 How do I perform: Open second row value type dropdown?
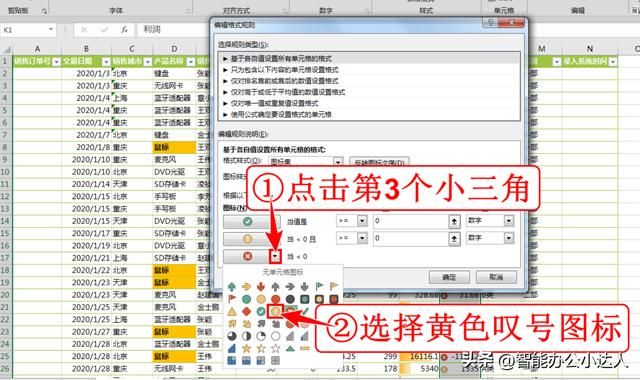click(509, 238)
